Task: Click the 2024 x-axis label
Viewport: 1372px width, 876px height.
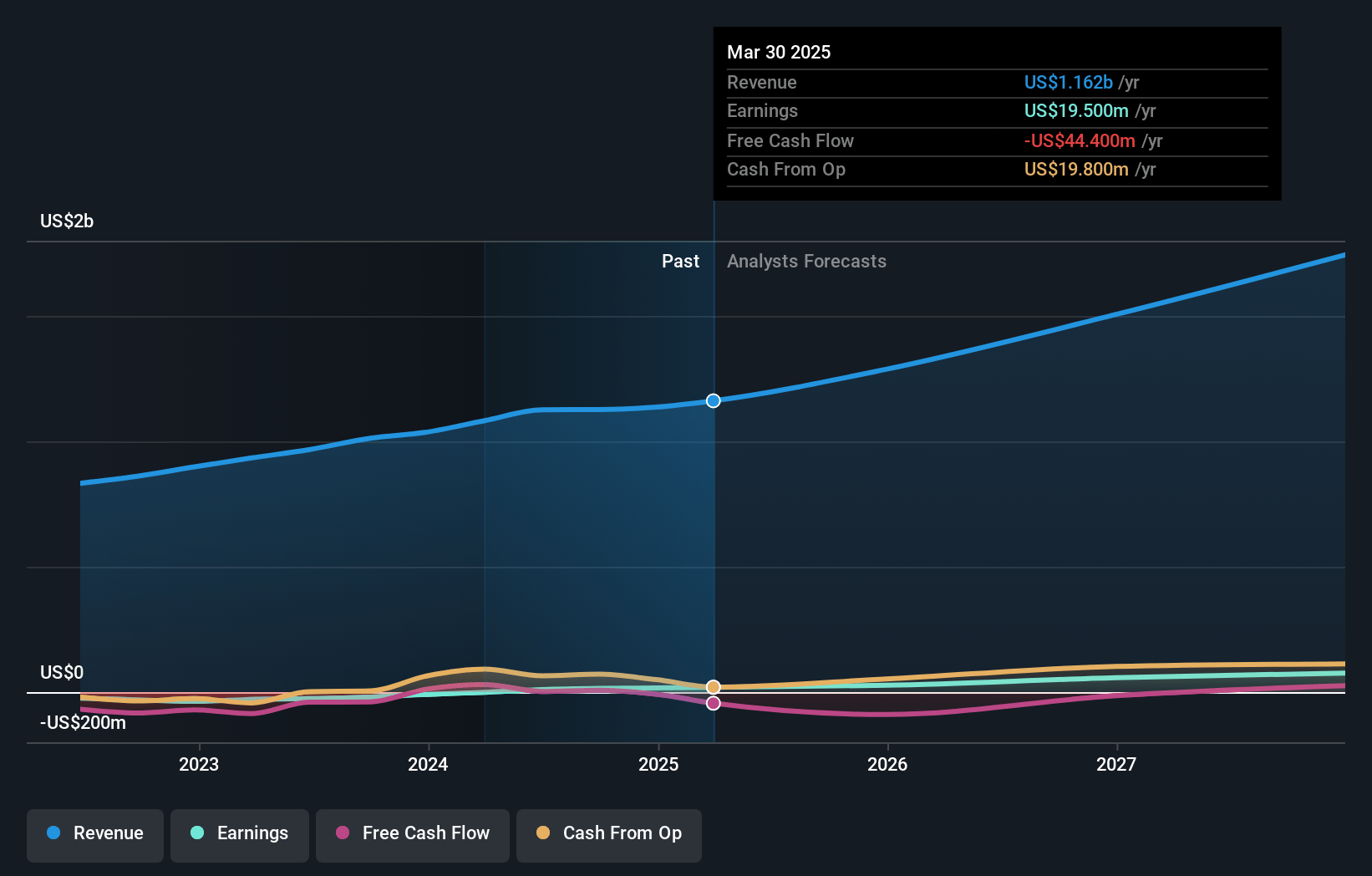Action: (428, 764)
